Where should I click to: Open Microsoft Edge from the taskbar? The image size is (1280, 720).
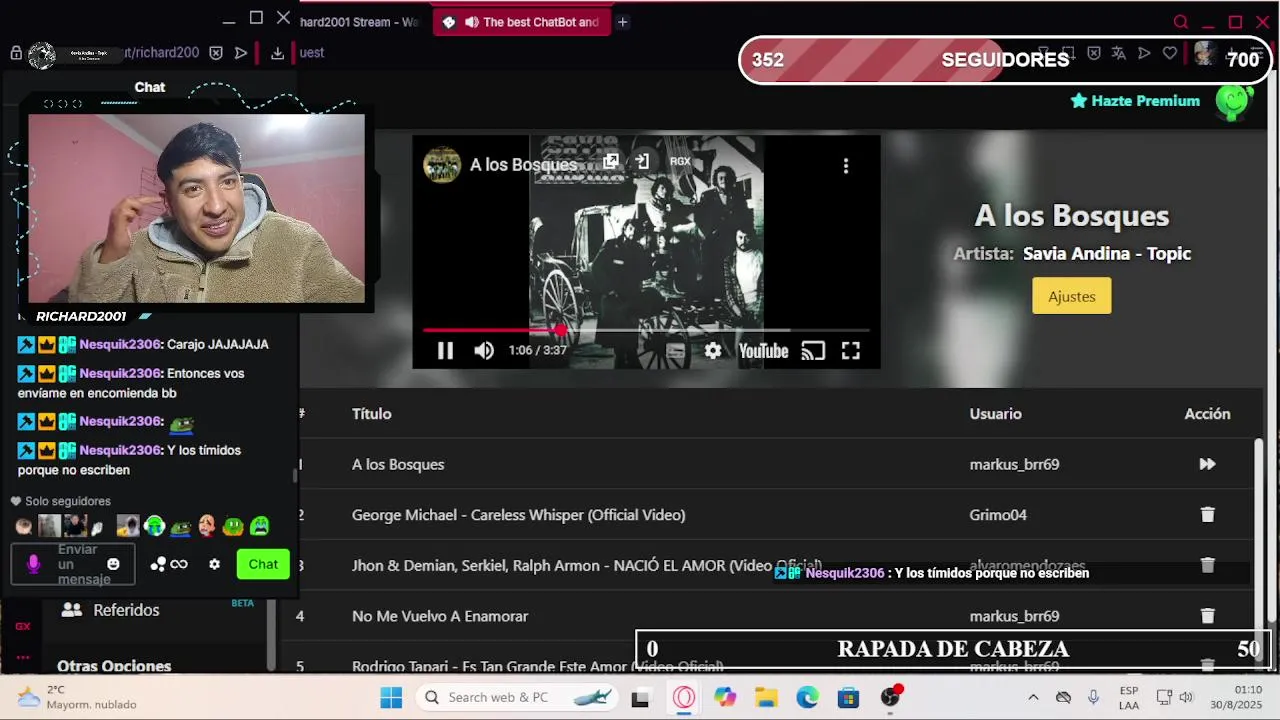pos(807,698)
